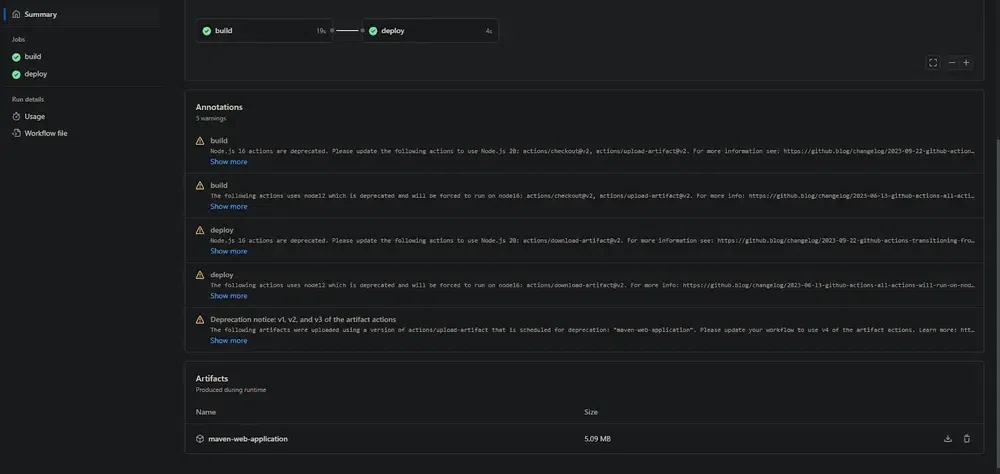The height and width of the screenshot is (474, 1000).
Task: Open the Summary page in sidebar
Action: [x=40, y=14]
